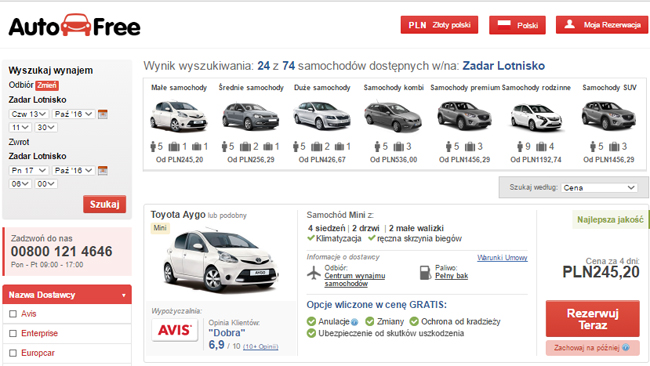Image resolution: width=650 pixels, height=366 pixels.
Task: Select Duże samochody category label
Action: (x=322, y=88)
